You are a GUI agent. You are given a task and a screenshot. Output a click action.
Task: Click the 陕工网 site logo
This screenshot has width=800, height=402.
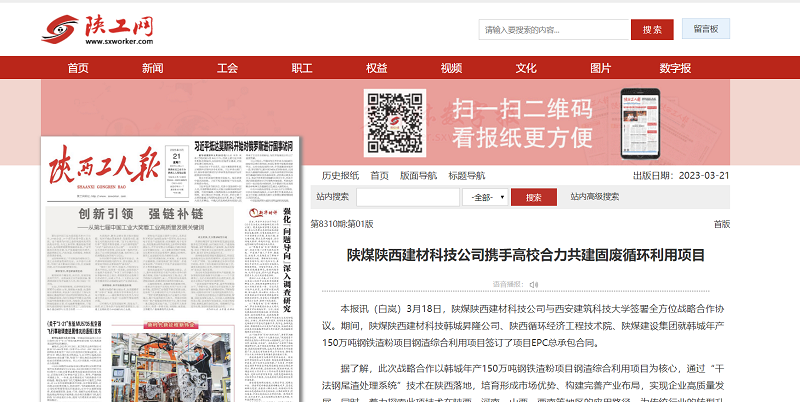coord(97,30)
